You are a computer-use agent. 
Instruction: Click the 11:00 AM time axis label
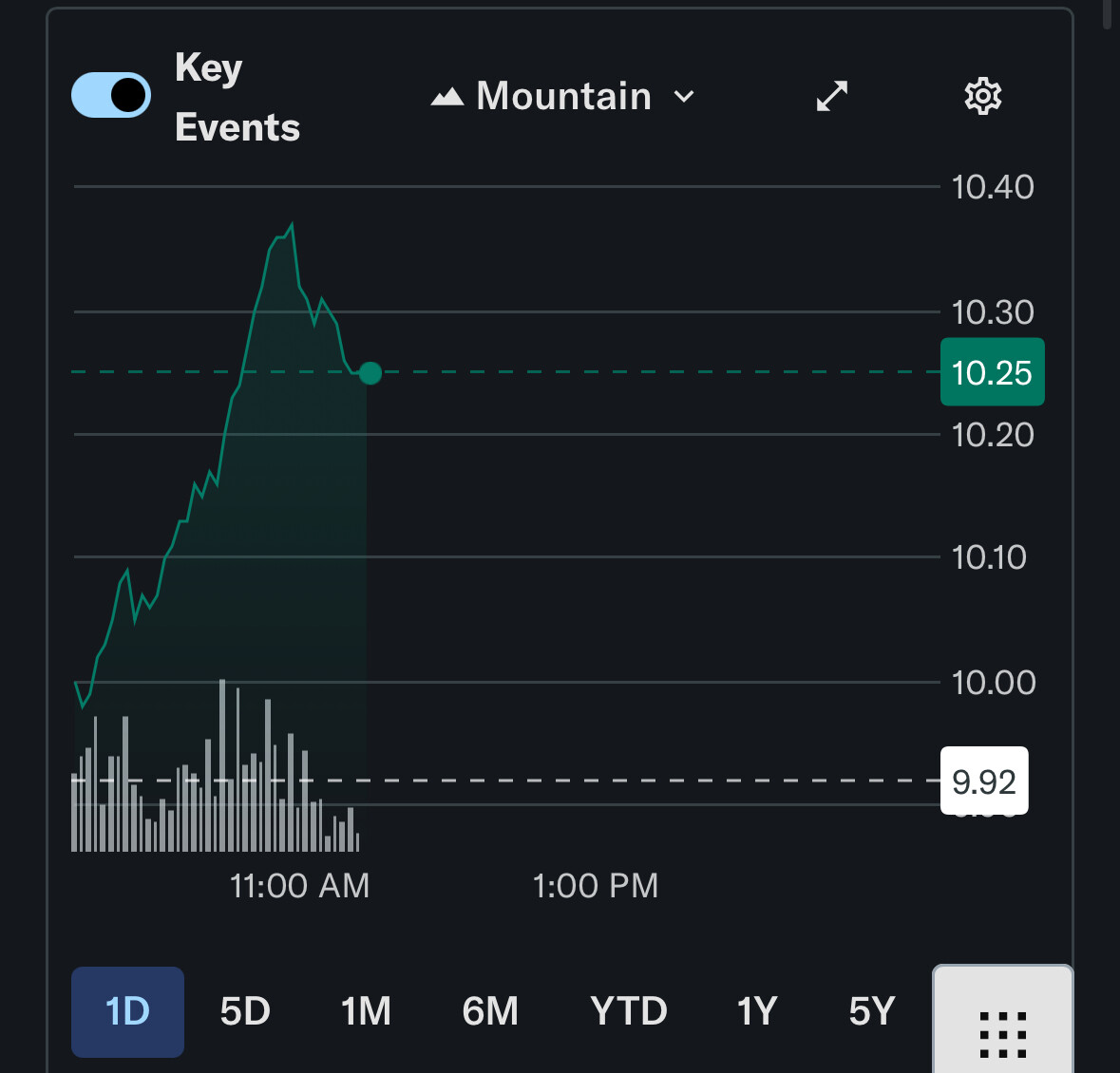(299, 886)
